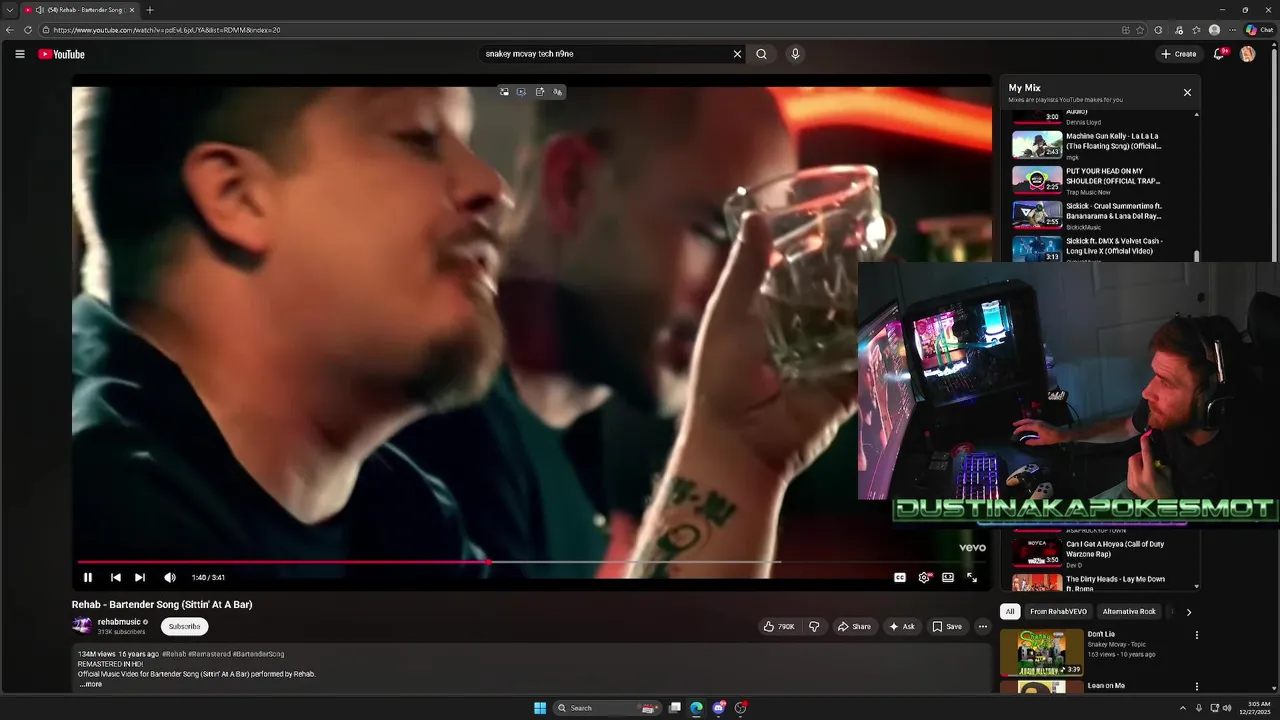Show more filter chips arrow
The height and width of the screenshot is (720, 1280).
tap(1188, 611)
